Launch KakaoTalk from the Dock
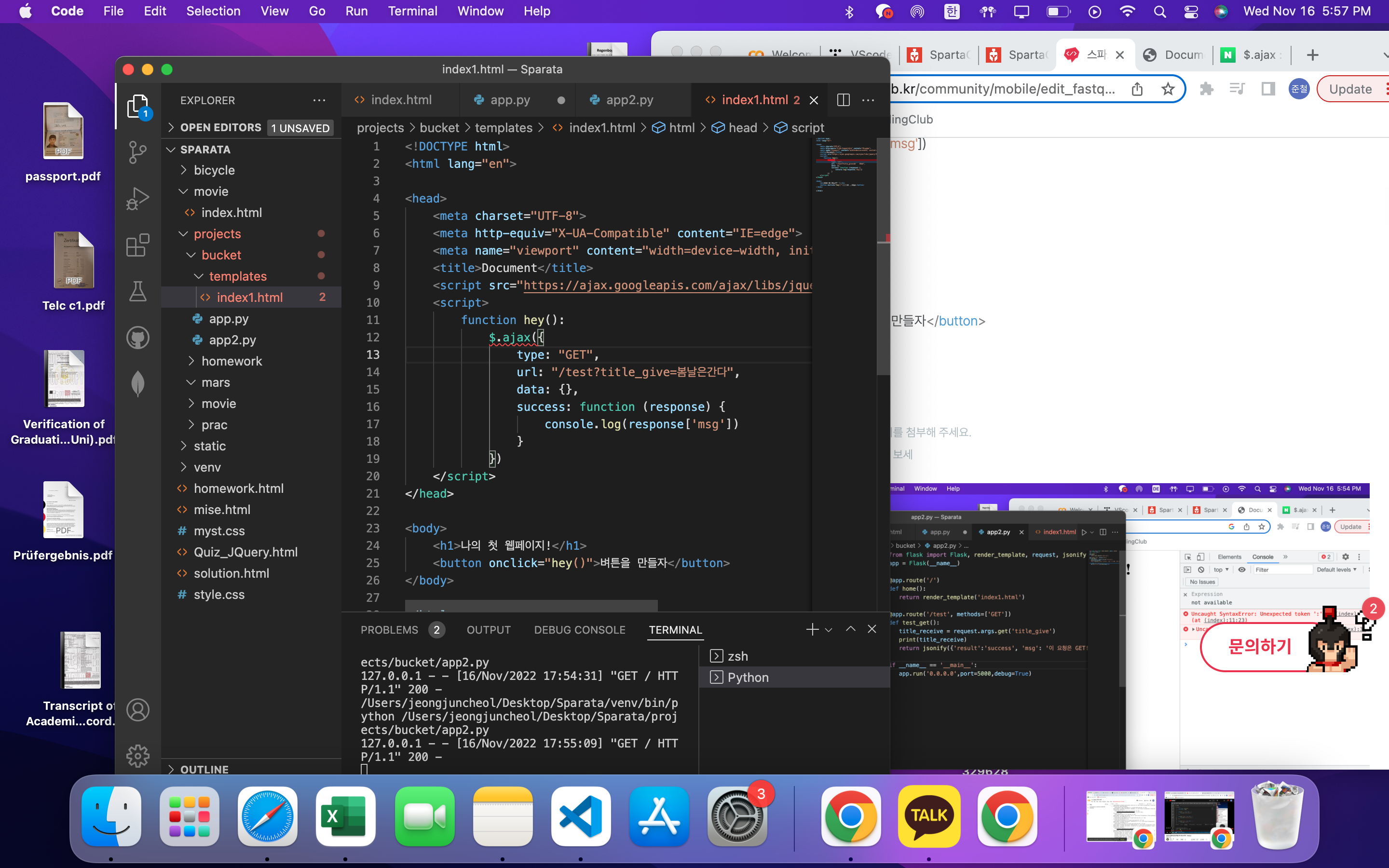Image resolution: width=1389 pixels, height=868 pixels. coord(929,816)
